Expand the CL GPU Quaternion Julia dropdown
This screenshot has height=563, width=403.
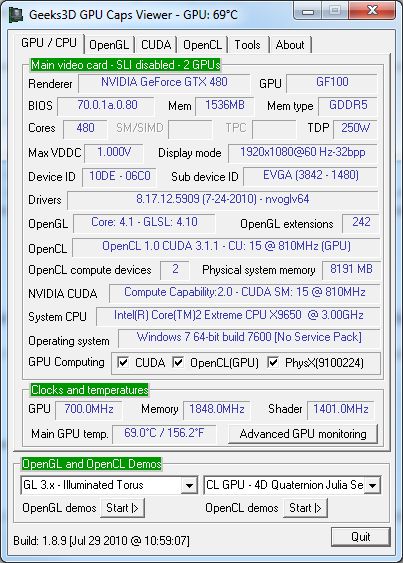tap(372, 485)
